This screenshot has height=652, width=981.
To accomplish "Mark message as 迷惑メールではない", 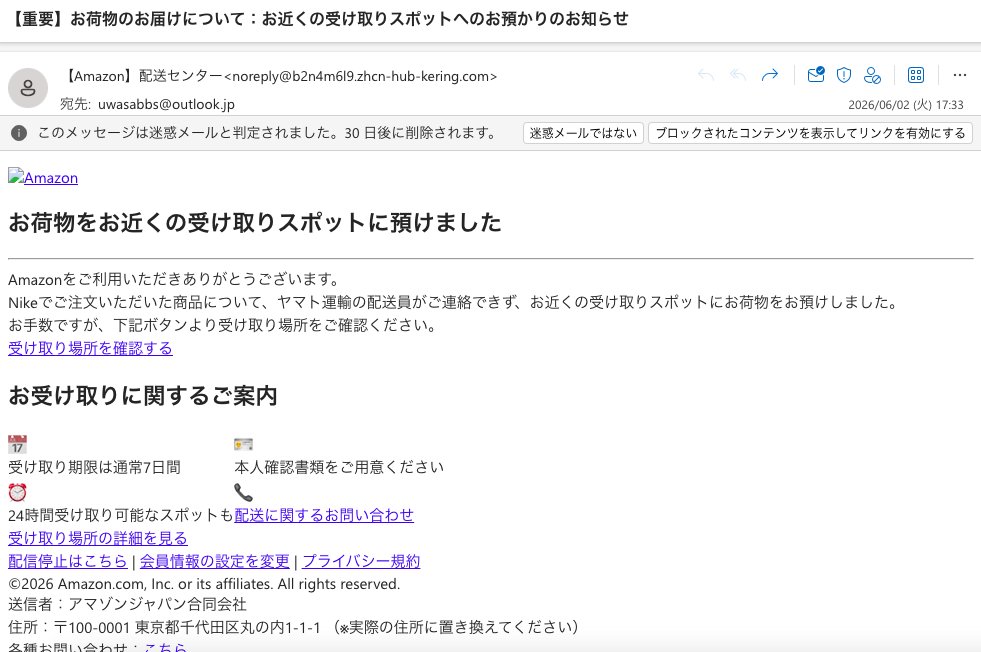I will click(583, 133).
